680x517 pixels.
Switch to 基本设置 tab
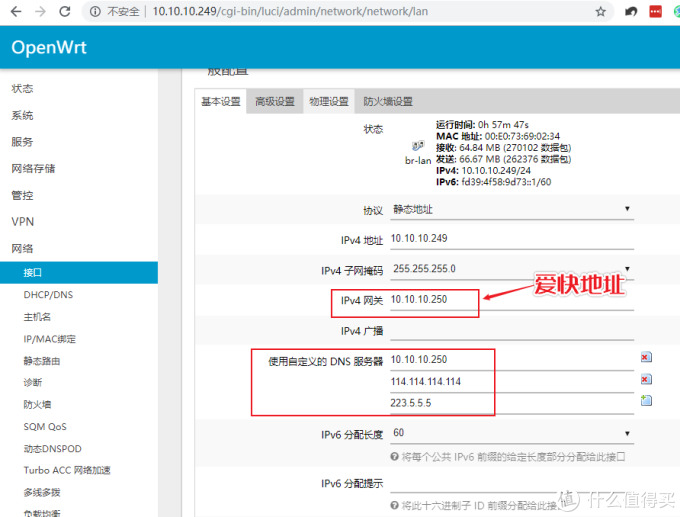[x=220, y=101]
